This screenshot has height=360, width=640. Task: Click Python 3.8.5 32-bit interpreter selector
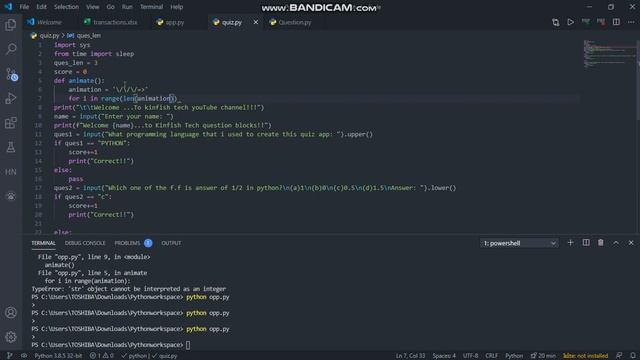coord(58,356)
